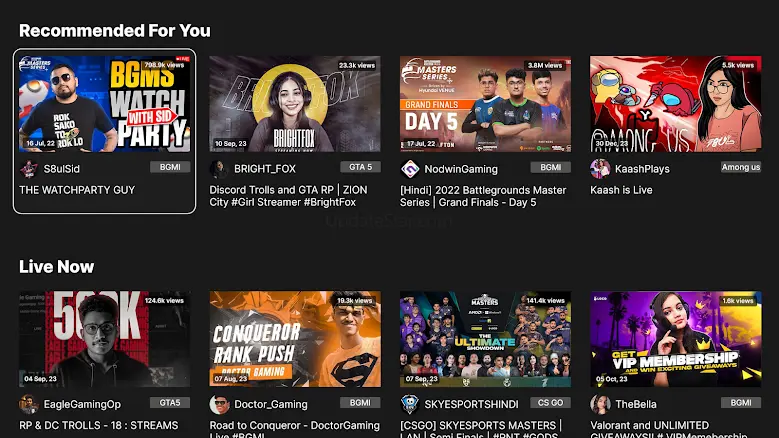Open S8ulSid BGMS Watch Party thumbnail
The image size is (779, 438).
[104, 104]
